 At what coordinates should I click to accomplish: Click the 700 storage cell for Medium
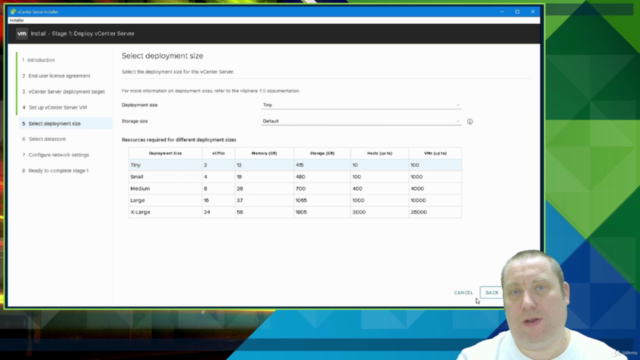(322, 189)
